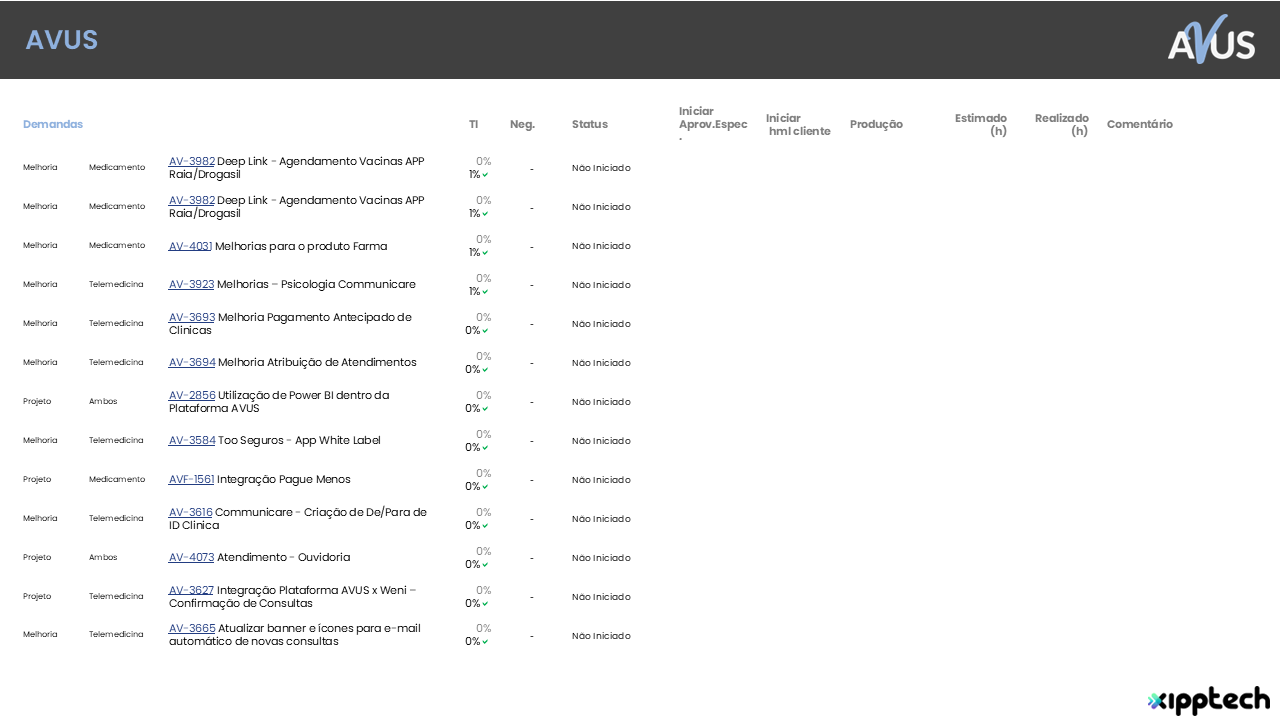1280x720 pixels.
Task: Click green check icon in AV-4073 row
Action: click(485, 565)
